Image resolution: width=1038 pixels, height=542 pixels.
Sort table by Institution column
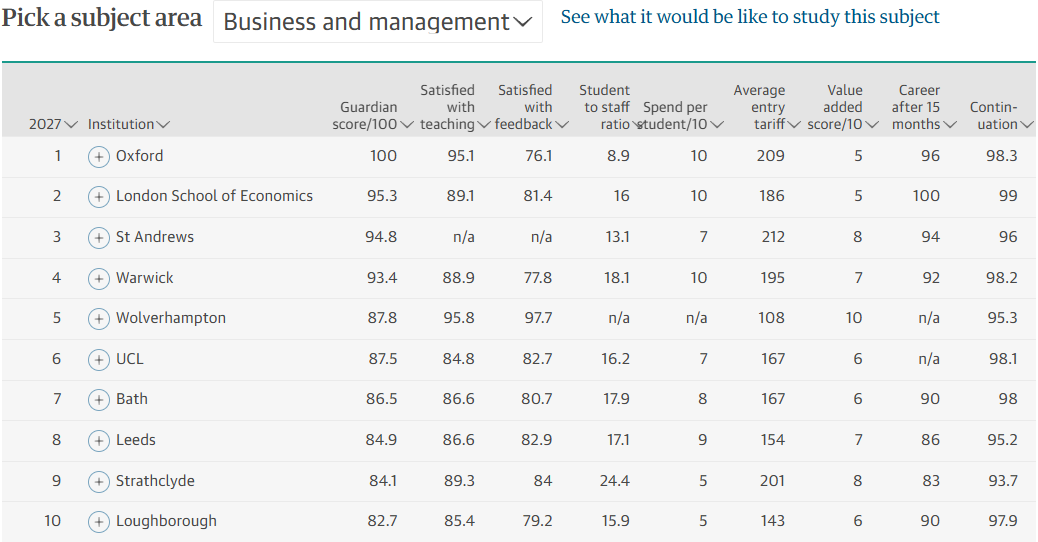128,124
